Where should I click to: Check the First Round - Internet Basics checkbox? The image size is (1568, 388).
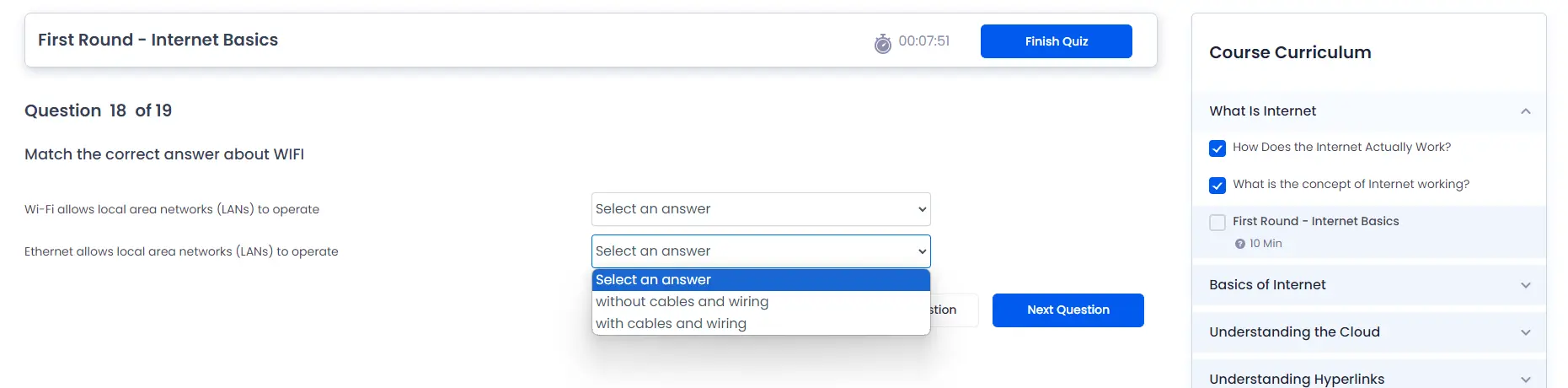1217,223
